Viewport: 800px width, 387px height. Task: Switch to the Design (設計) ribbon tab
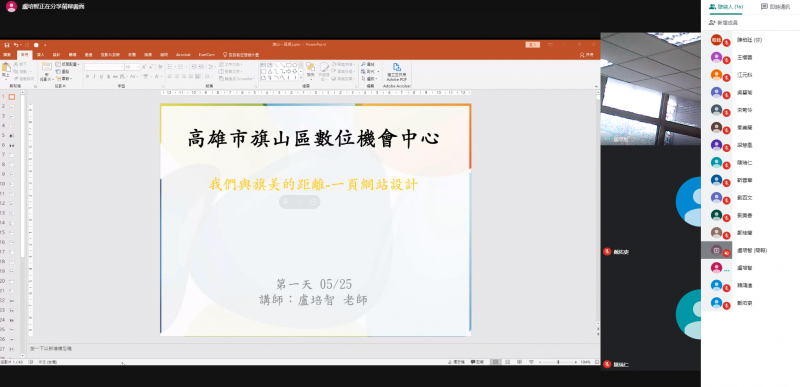tap(56, 55)
